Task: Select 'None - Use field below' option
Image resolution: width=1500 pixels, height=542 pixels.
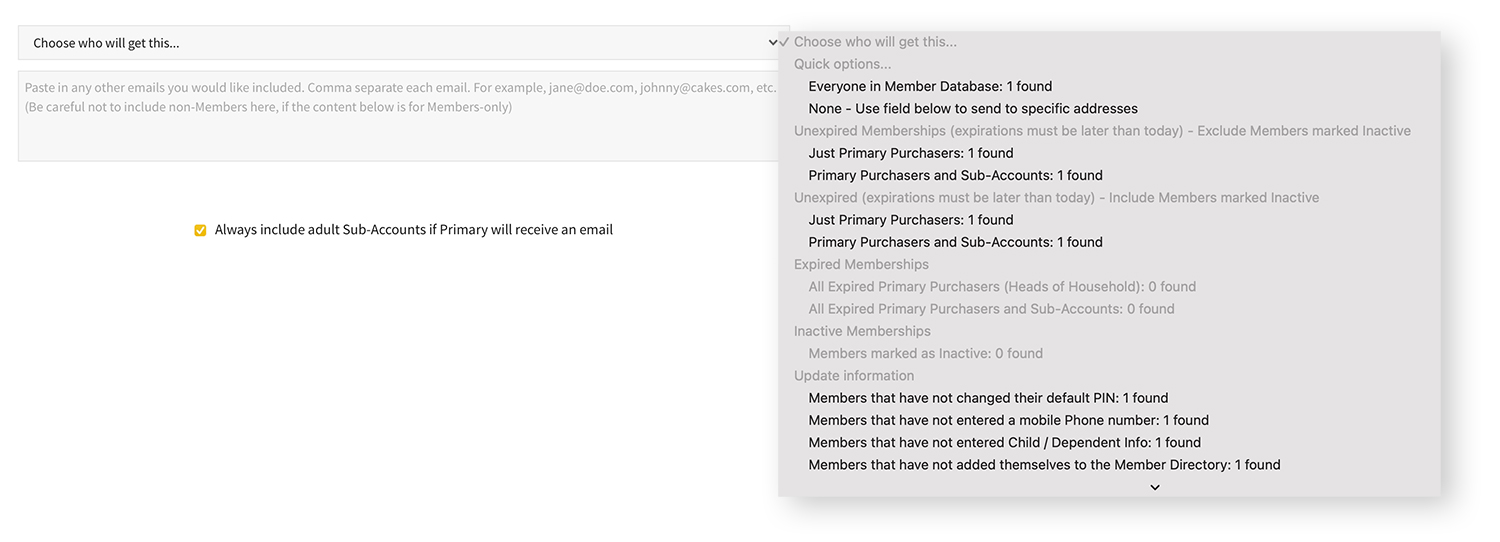Action: pyautogui.click(x=972, y=108)
